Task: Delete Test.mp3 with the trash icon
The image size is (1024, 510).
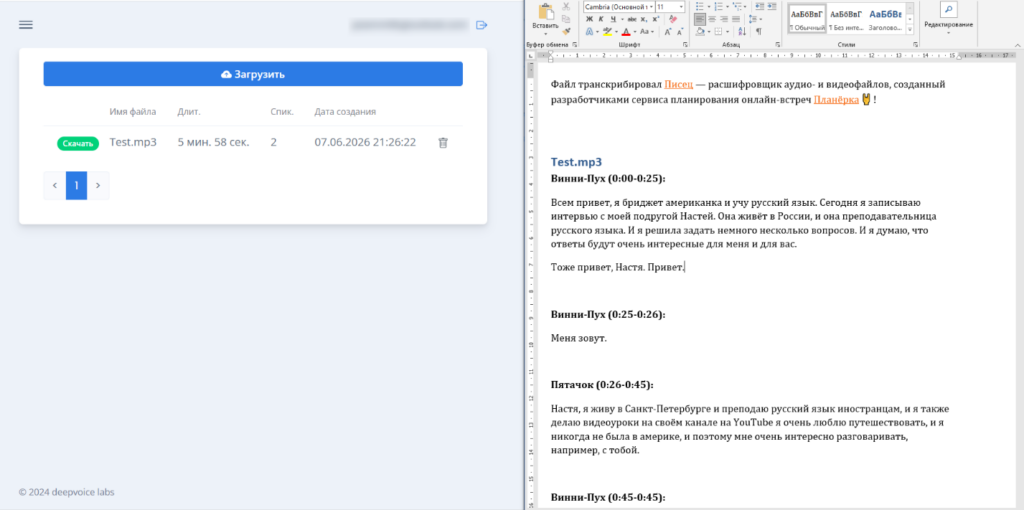Action: pos(443,142)
